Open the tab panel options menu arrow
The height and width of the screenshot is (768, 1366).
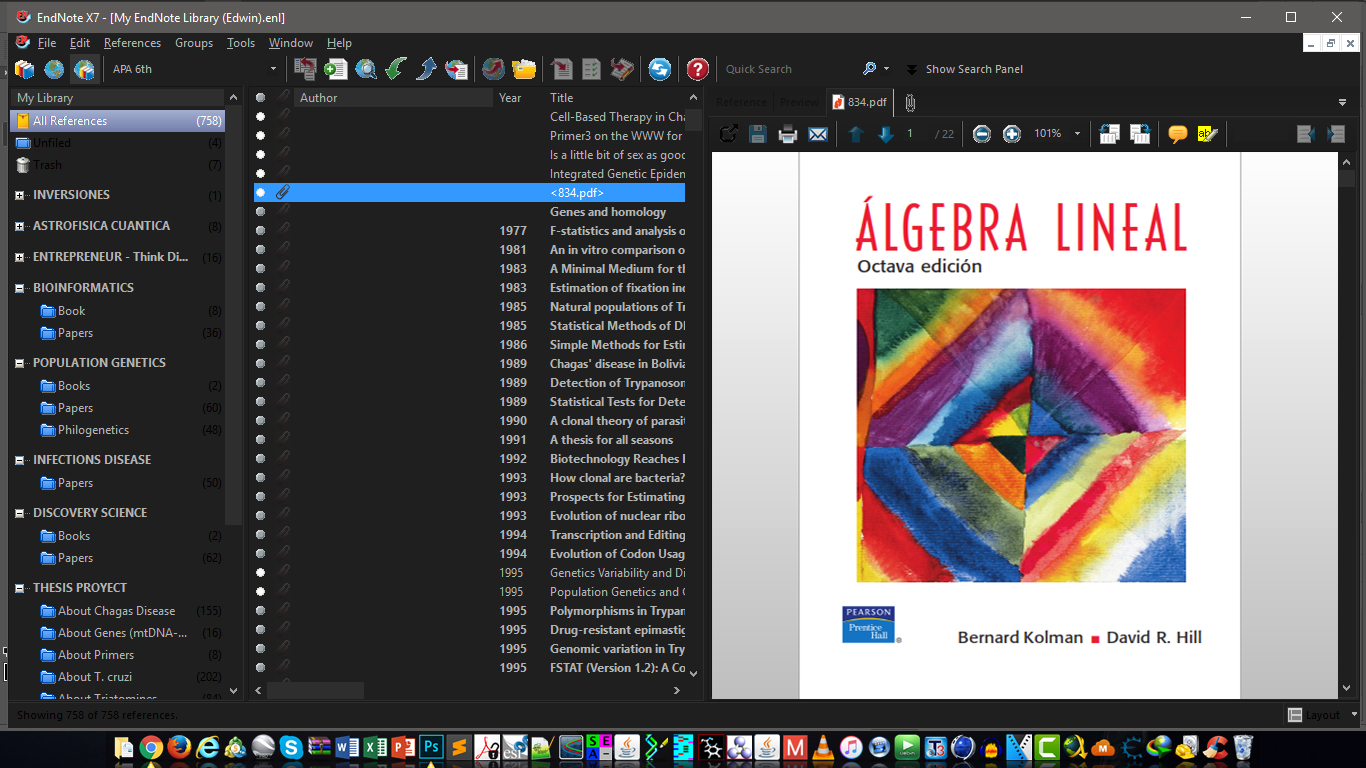(x=1342, y=102)
